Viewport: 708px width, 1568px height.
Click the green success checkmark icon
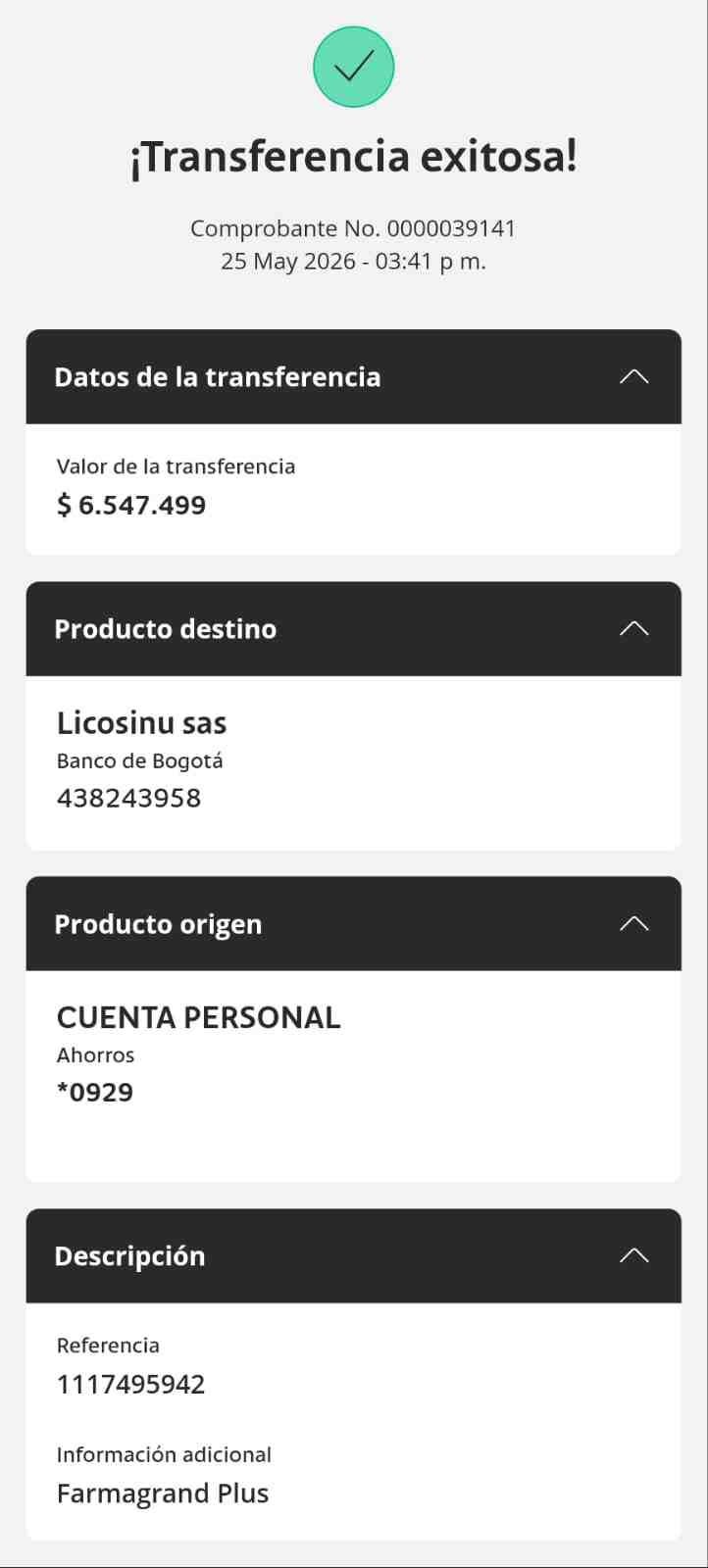(x=354, y=67)
